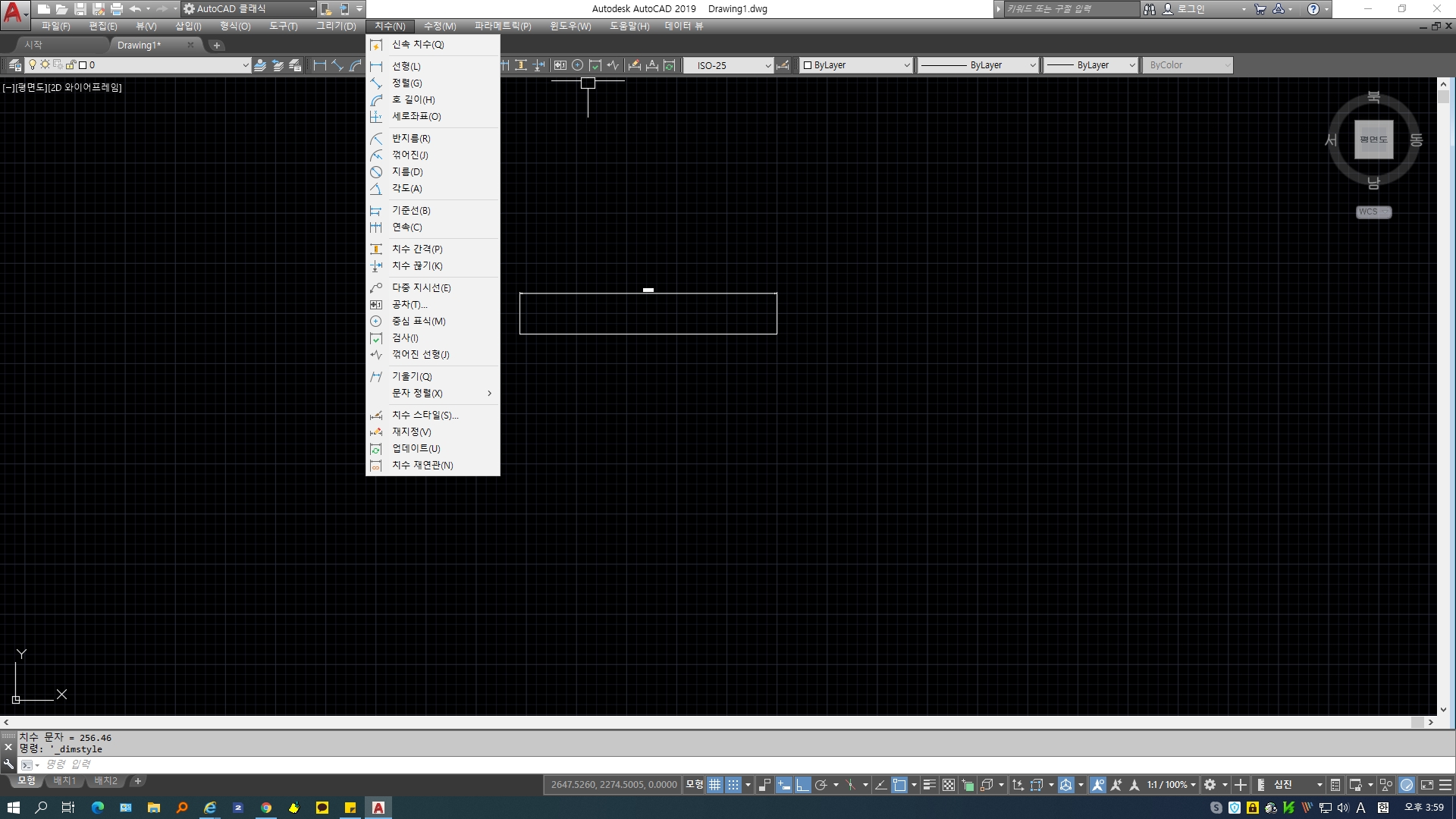Save the drawing with the disk icon
Screen dimensions: 1456x819
click(80, 9)
